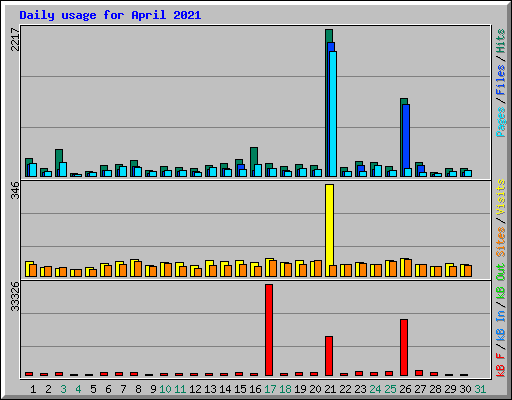This screenshot has height=400, width=512.
Task: Click the day 28 x-axis label
Action: pyautogui.click(x=435, y=389)
